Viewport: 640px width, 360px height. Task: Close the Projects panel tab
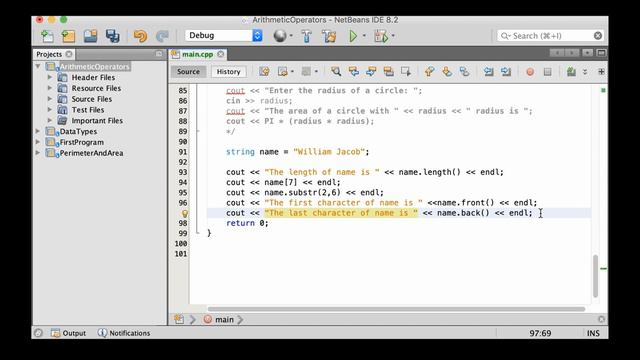(69, 54)
